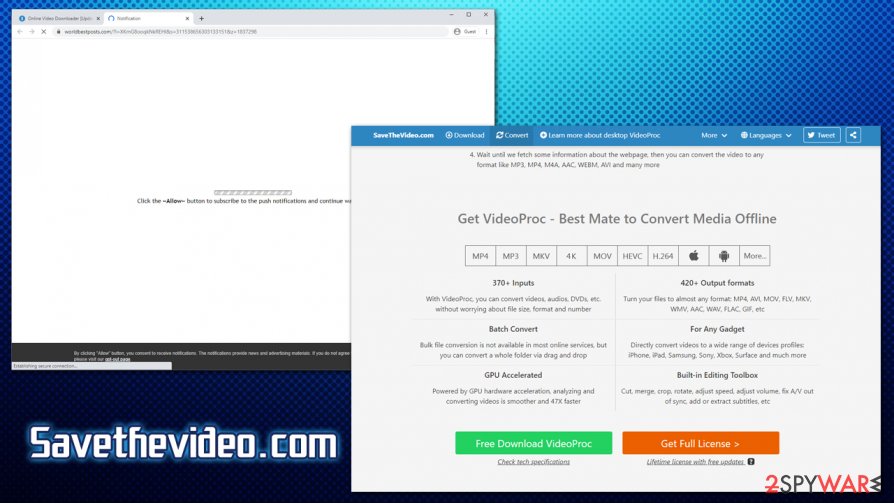Select the MP4 format box
This screenshot has width=894, height=504.
480,256
